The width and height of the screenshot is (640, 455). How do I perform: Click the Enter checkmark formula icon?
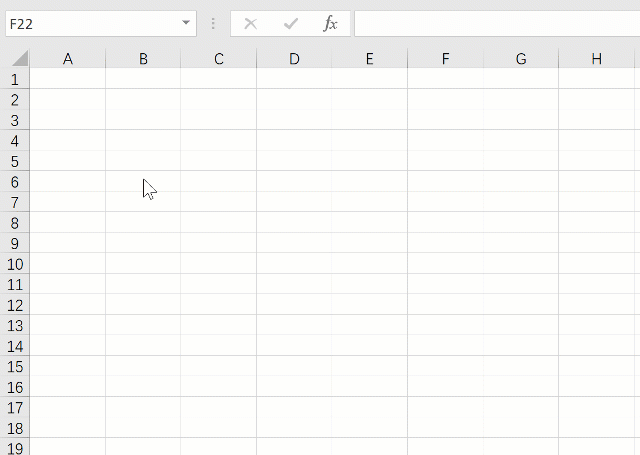tap(291, 24)
